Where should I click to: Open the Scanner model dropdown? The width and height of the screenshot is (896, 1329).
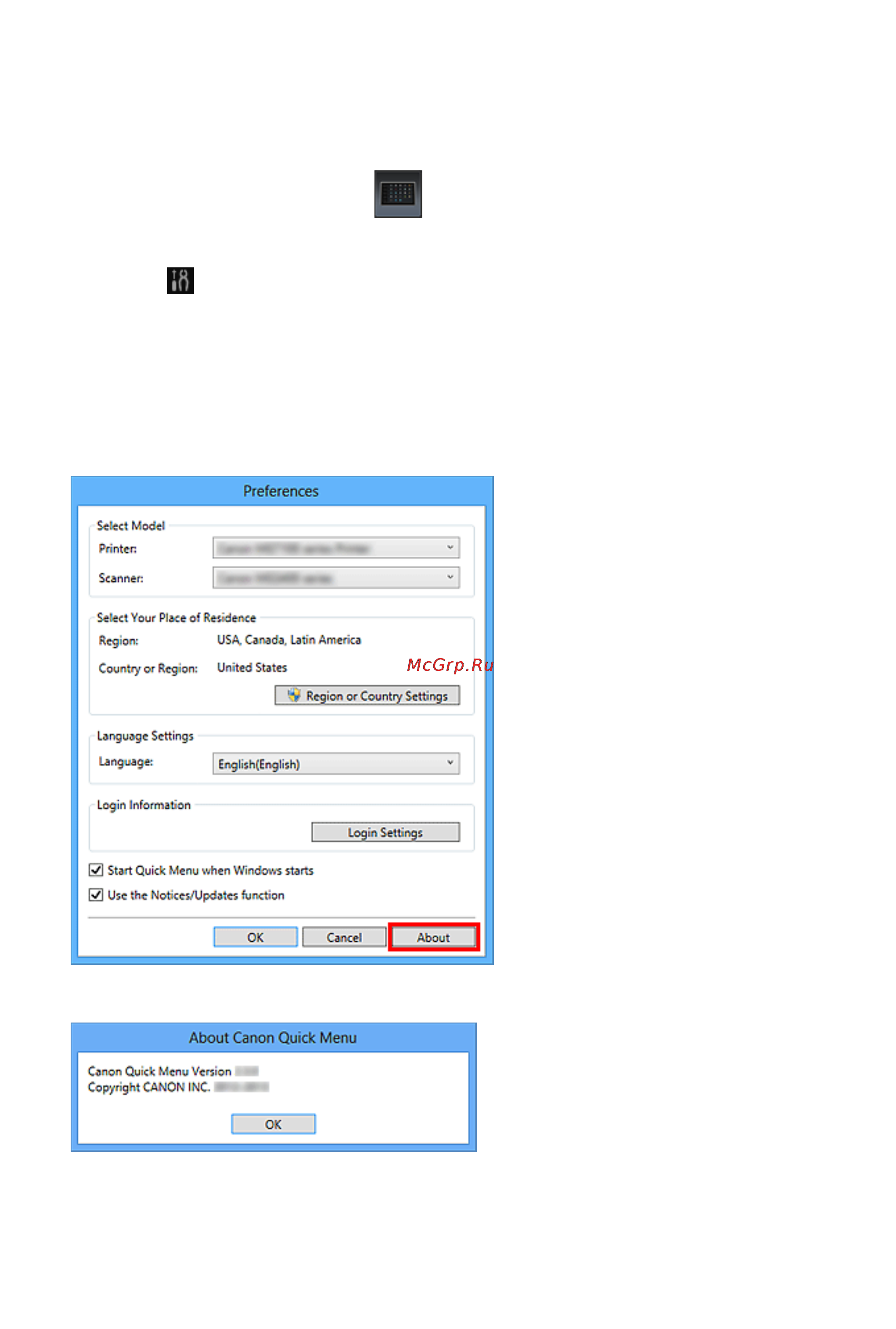coord(336,577)
